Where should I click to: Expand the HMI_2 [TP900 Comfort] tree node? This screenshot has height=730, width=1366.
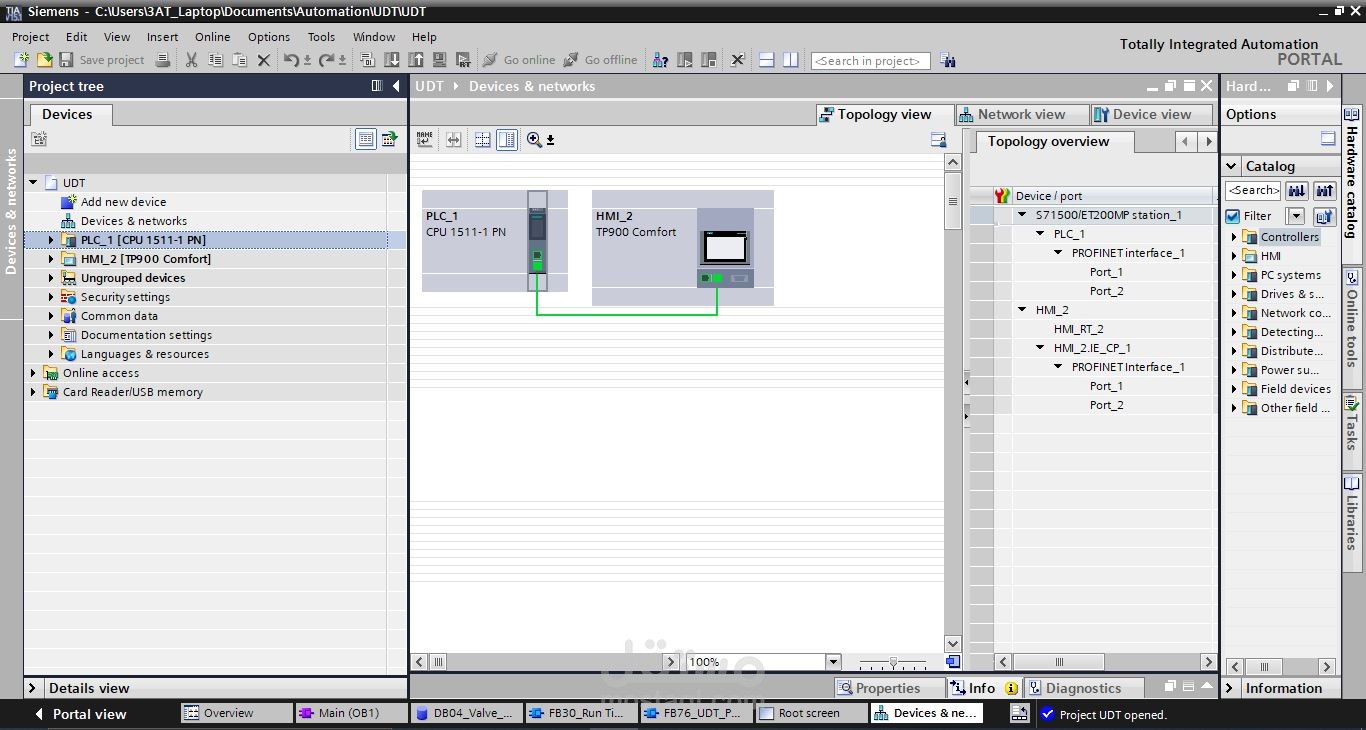click(x=52, y=259)
